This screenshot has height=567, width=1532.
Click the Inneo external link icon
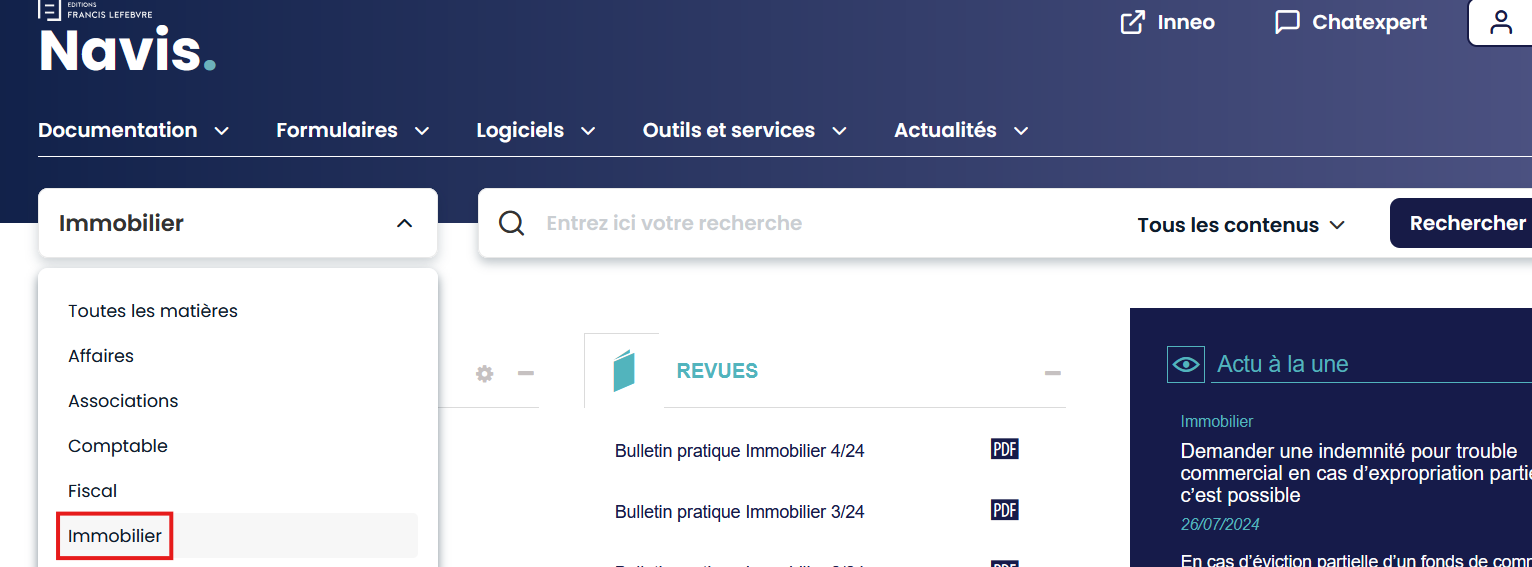(x=1132, y=23)
